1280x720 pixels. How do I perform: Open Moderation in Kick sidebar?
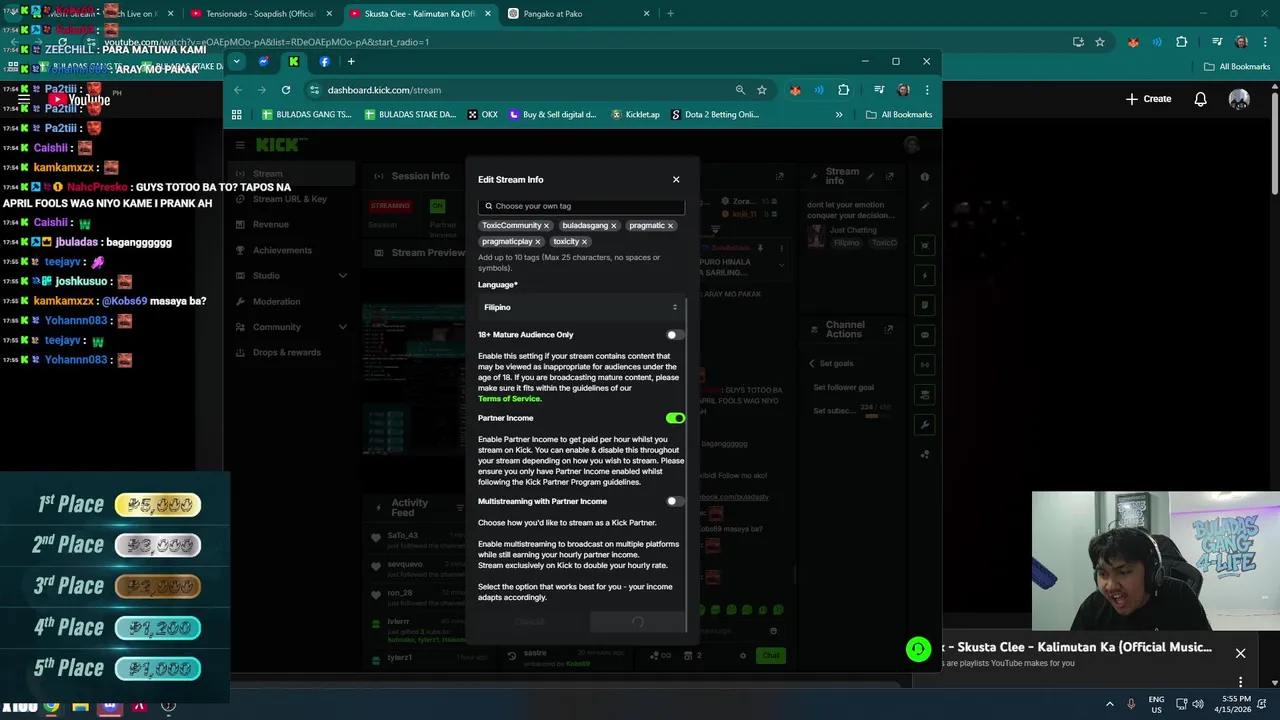tap(276, 302)
